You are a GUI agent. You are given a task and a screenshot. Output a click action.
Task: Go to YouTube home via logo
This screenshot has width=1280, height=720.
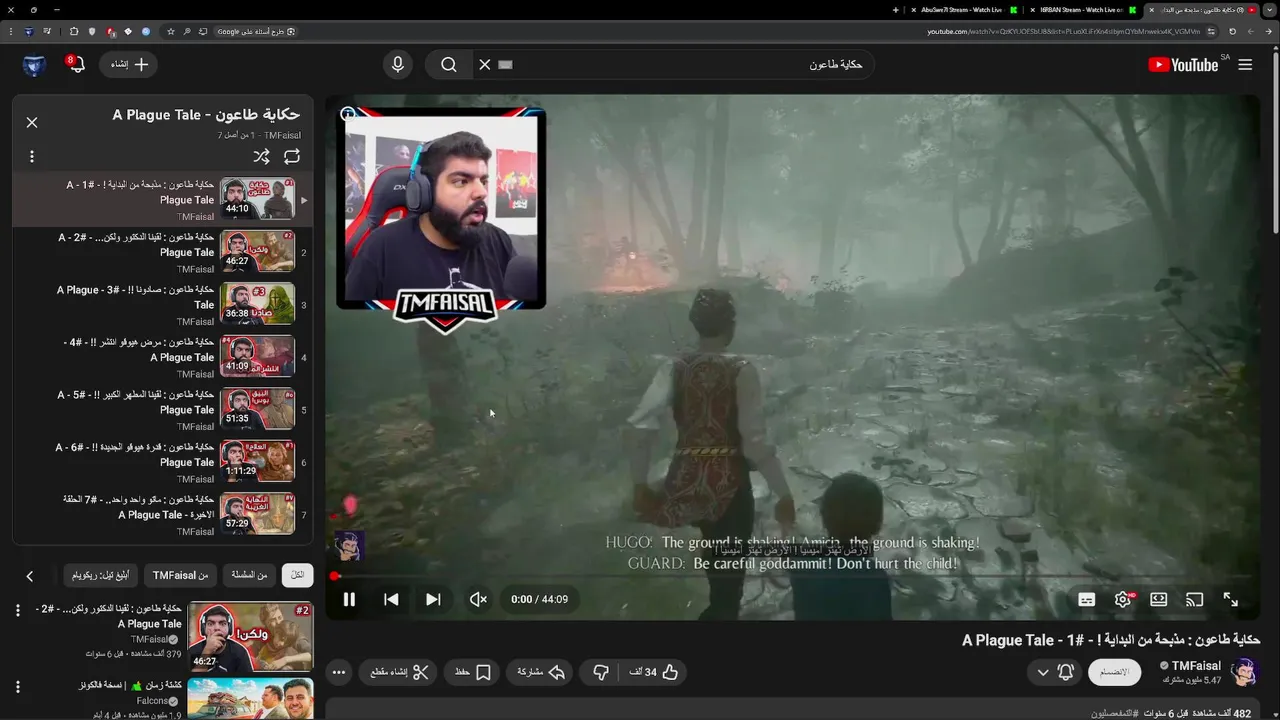1183,64
